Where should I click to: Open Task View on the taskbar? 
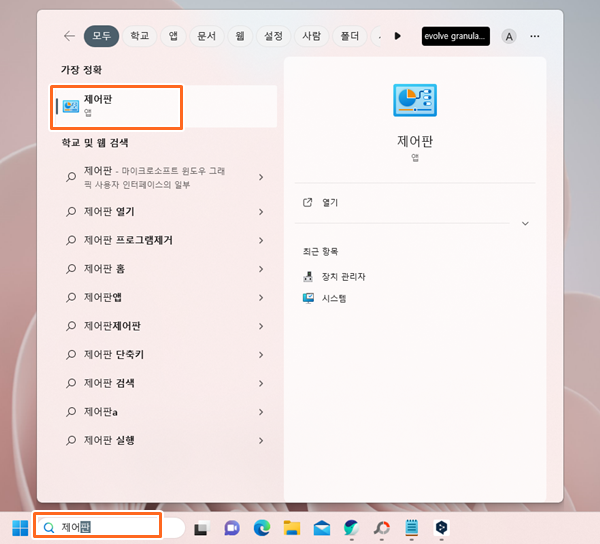[202, 528]
